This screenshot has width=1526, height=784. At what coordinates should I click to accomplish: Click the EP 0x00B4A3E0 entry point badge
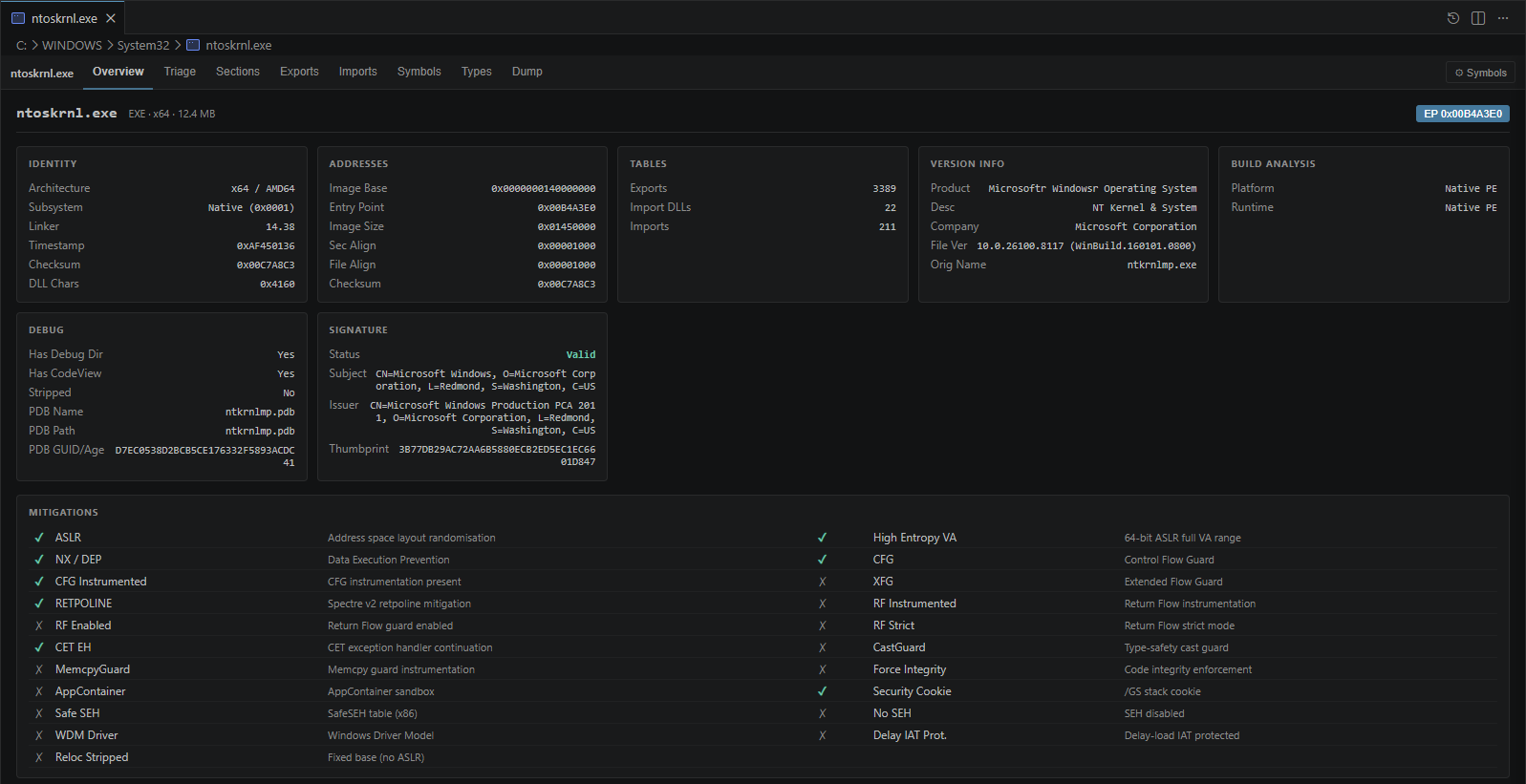tap(1463, 114)
